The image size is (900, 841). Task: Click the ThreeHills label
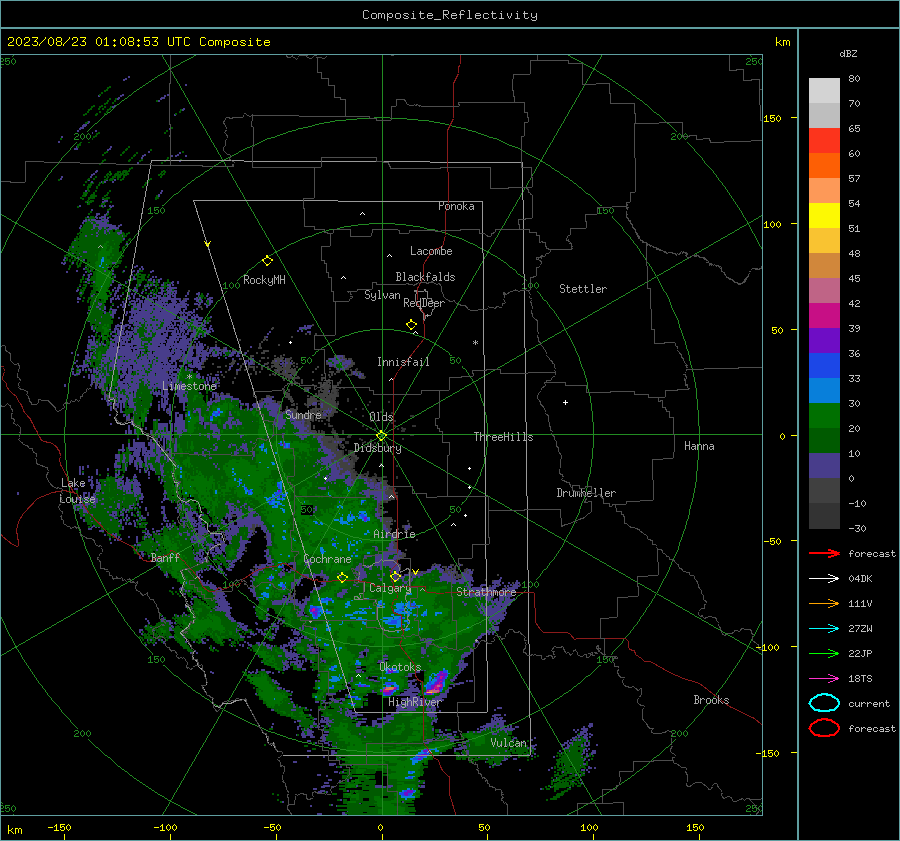(503, 437)
